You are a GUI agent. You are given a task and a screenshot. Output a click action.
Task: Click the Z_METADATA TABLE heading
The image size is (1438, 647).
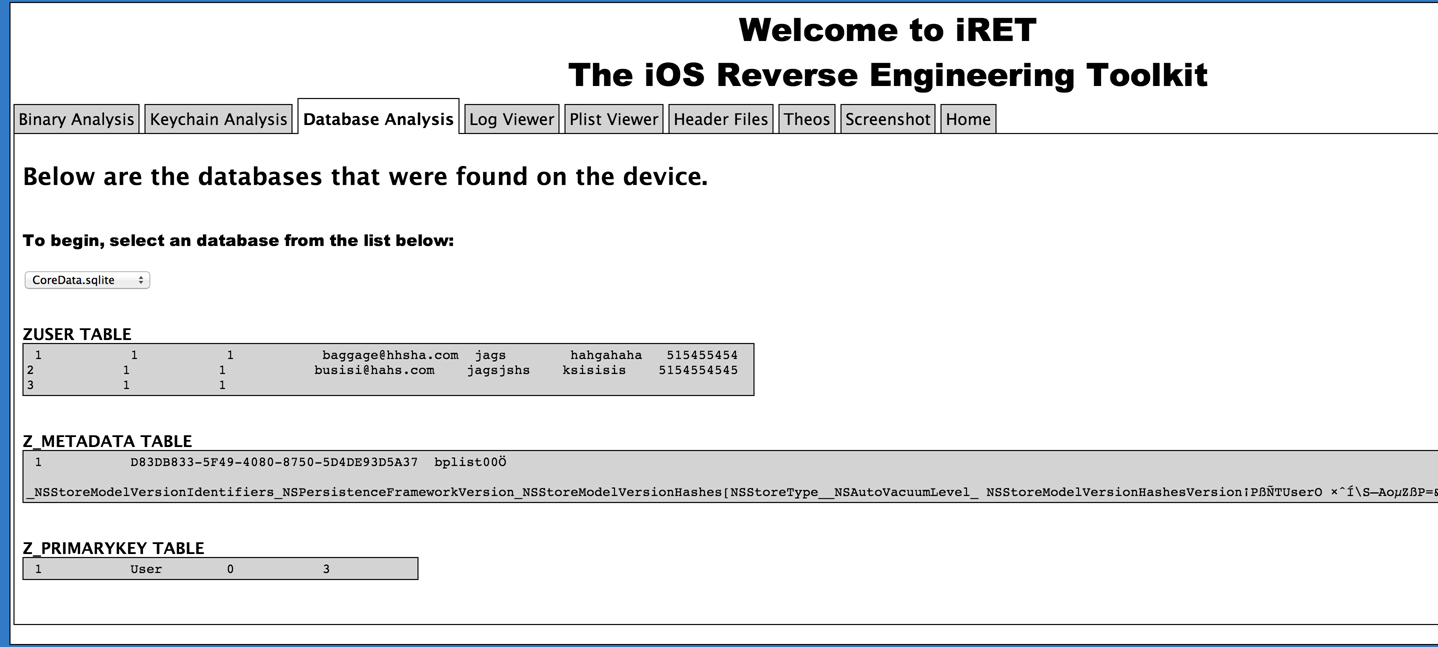107,441
